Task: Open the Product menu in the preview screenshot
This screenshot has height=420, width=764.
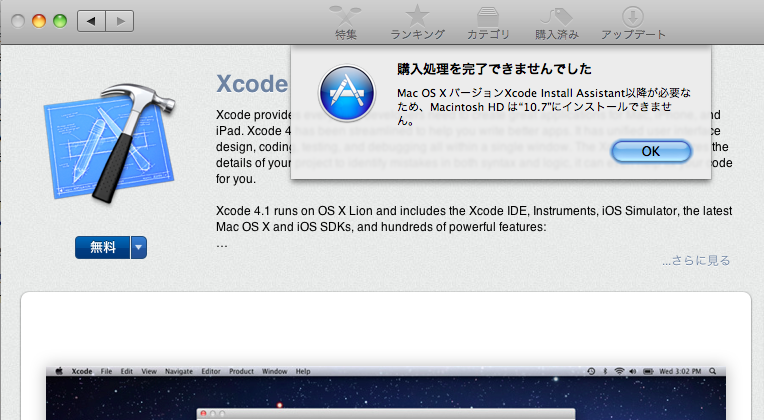Action: coord(242,371)
